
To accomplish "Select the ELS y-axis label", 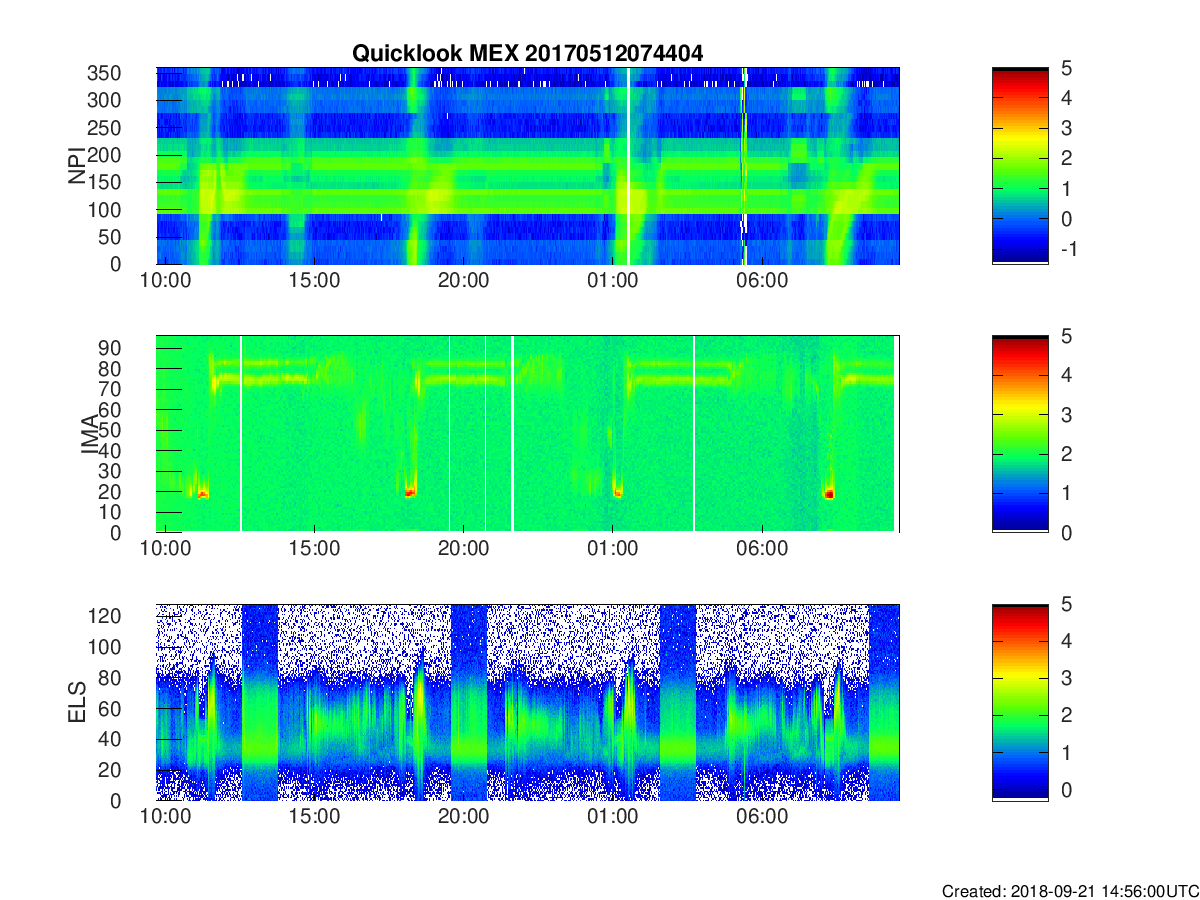I will point(76,702).
